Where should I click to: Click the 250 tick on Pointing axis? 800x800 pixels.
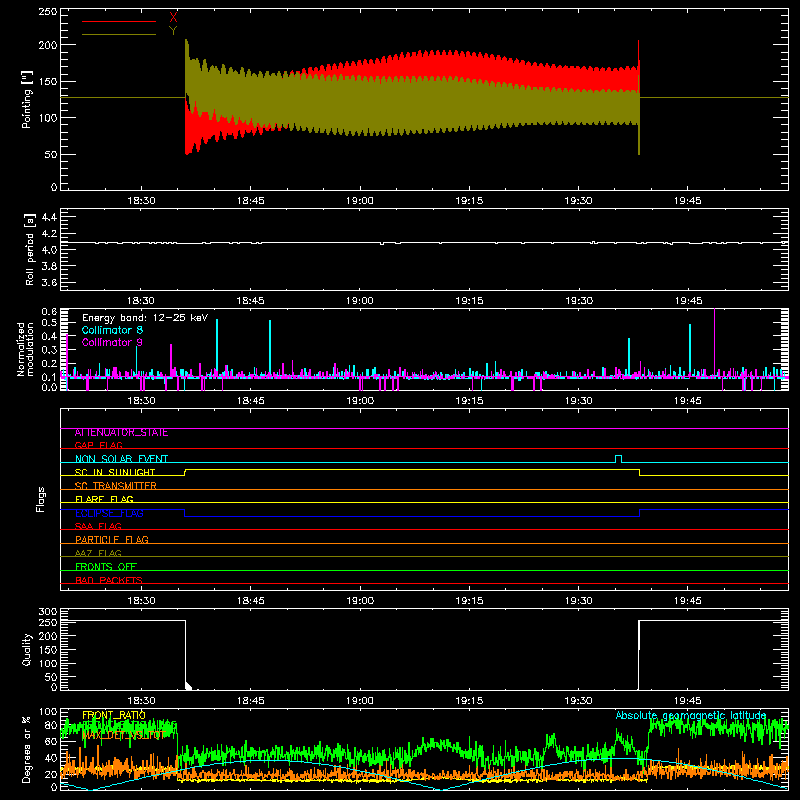point(47,12)
